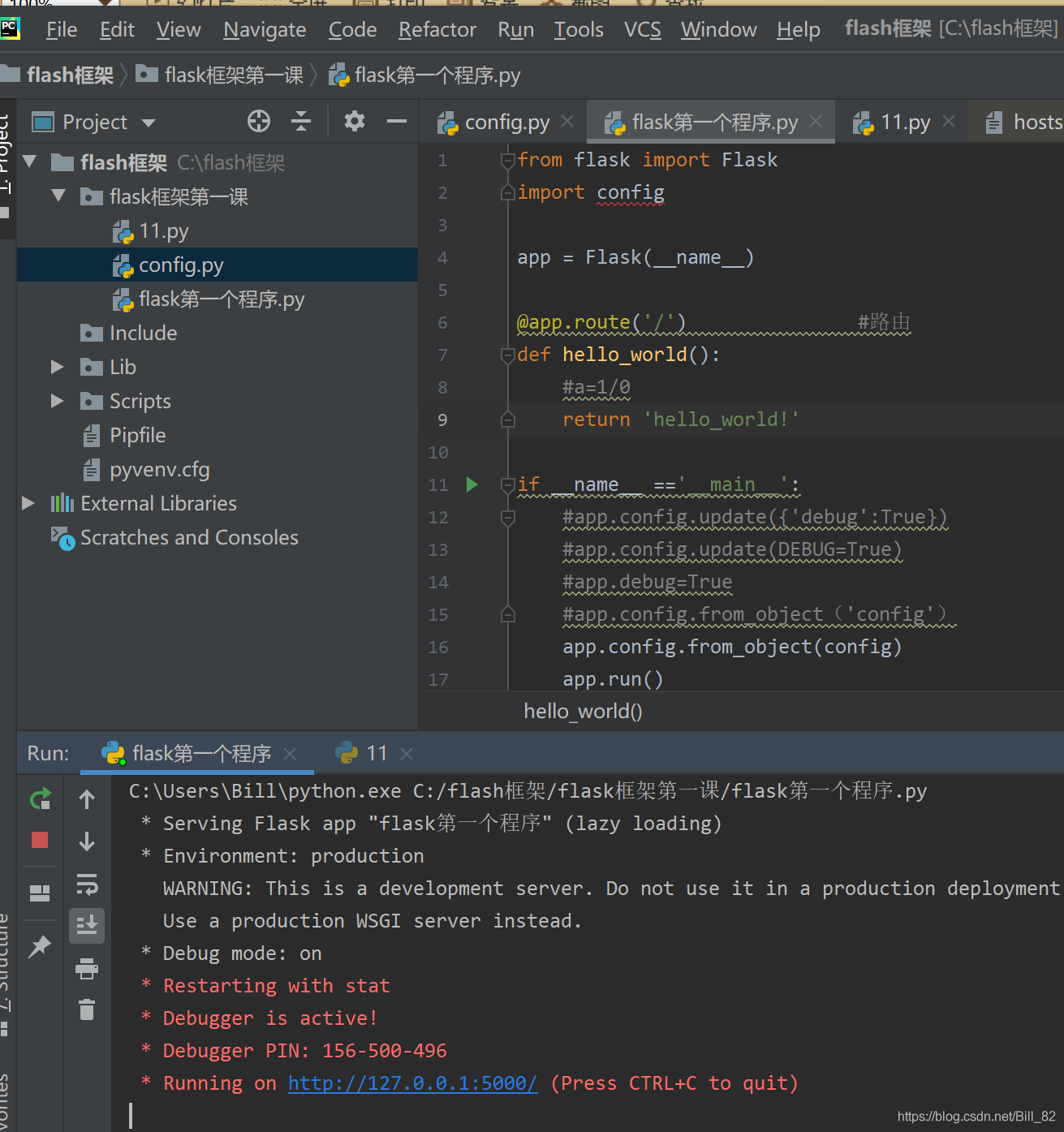Print the console output
Screen dimensions: 1064x1132
point(87,968)
